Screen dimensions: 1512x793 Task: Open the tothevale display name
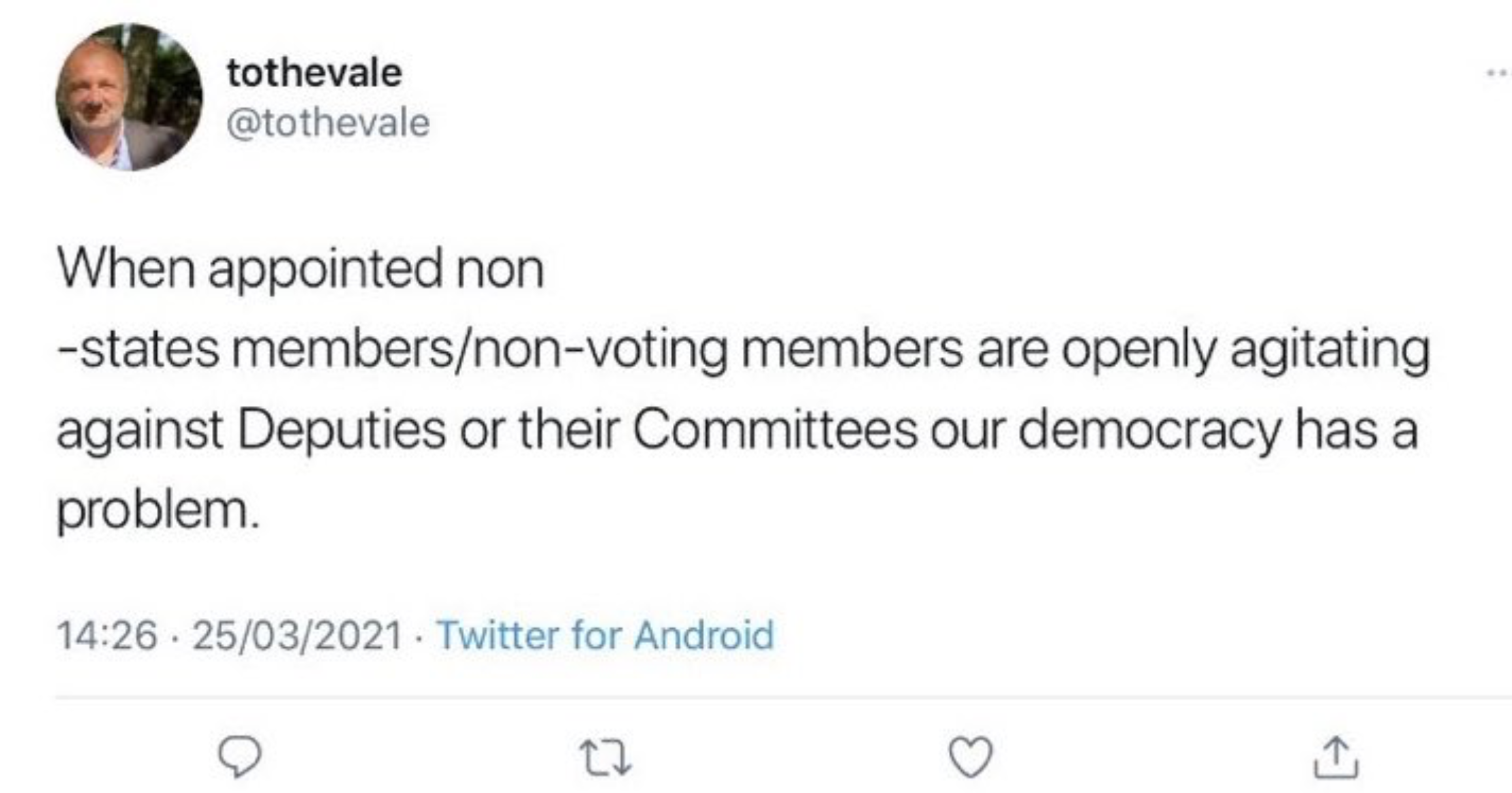pos(314,73)
